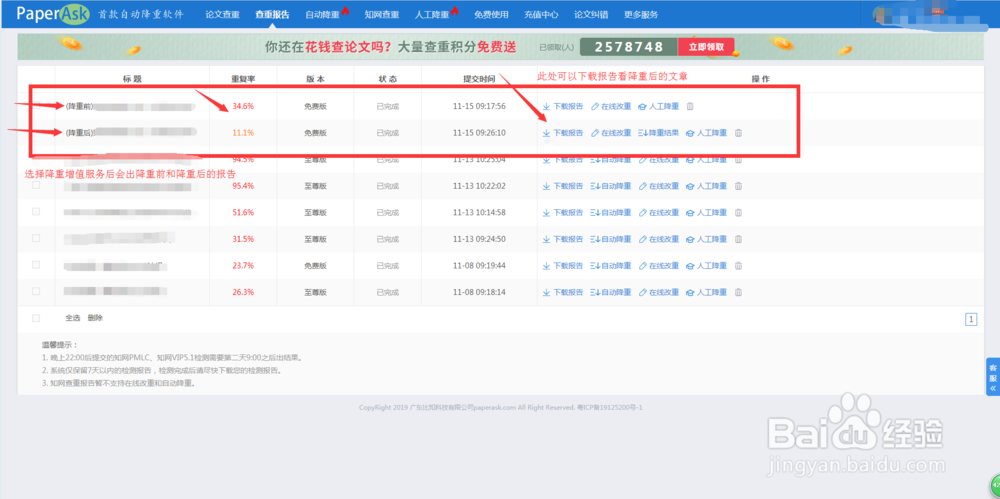Image resolution: width=1000 pixels, height=499 pixels.
Task: Request 人工降重 for the 11.1% row
Action: pyautogui.click(x=707, y=133)
